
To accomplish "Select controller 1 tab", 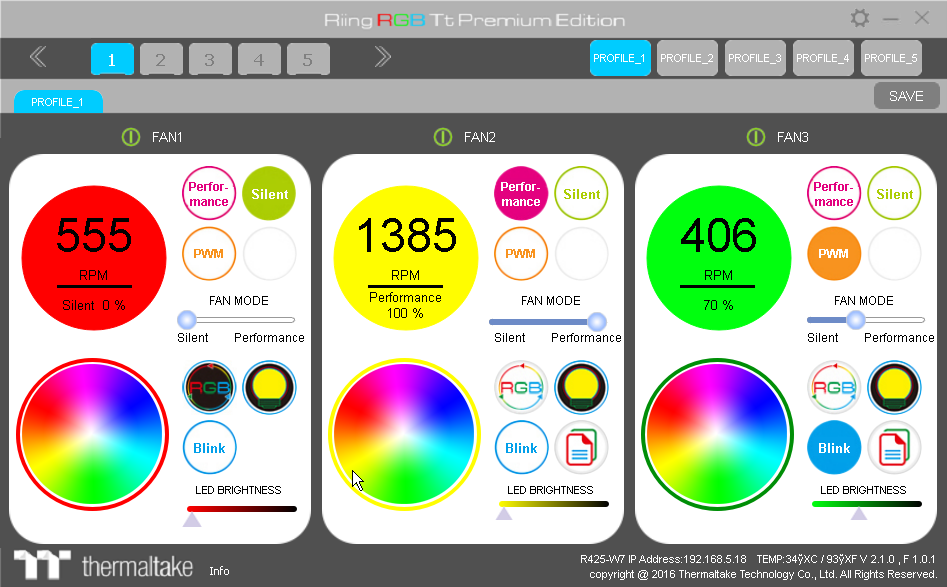I will tap(112, 59).
